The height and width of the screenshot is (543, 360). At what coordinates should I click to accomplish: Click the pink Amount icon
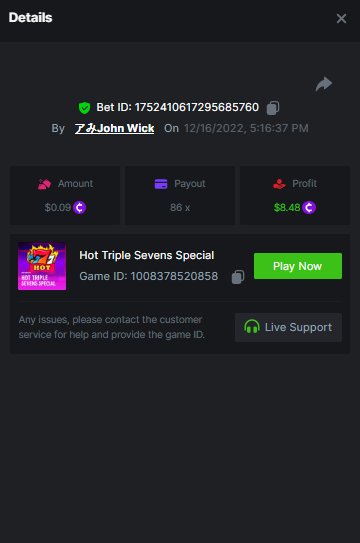click(44, 184)
